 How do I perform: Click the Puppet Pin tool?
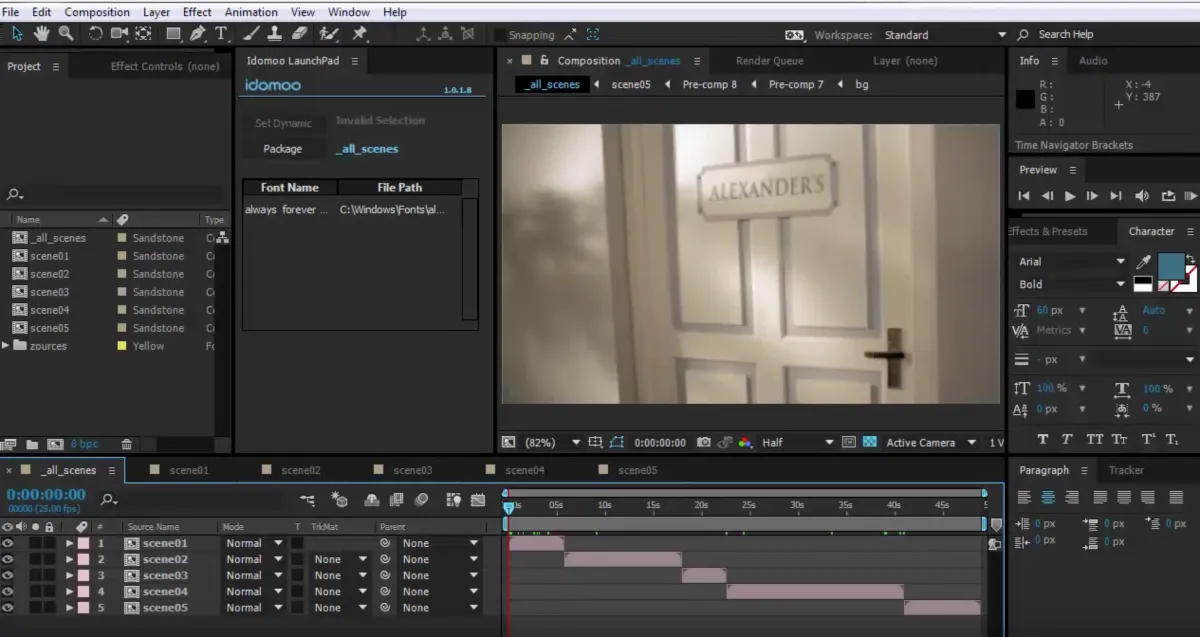[x=359, y=34]
